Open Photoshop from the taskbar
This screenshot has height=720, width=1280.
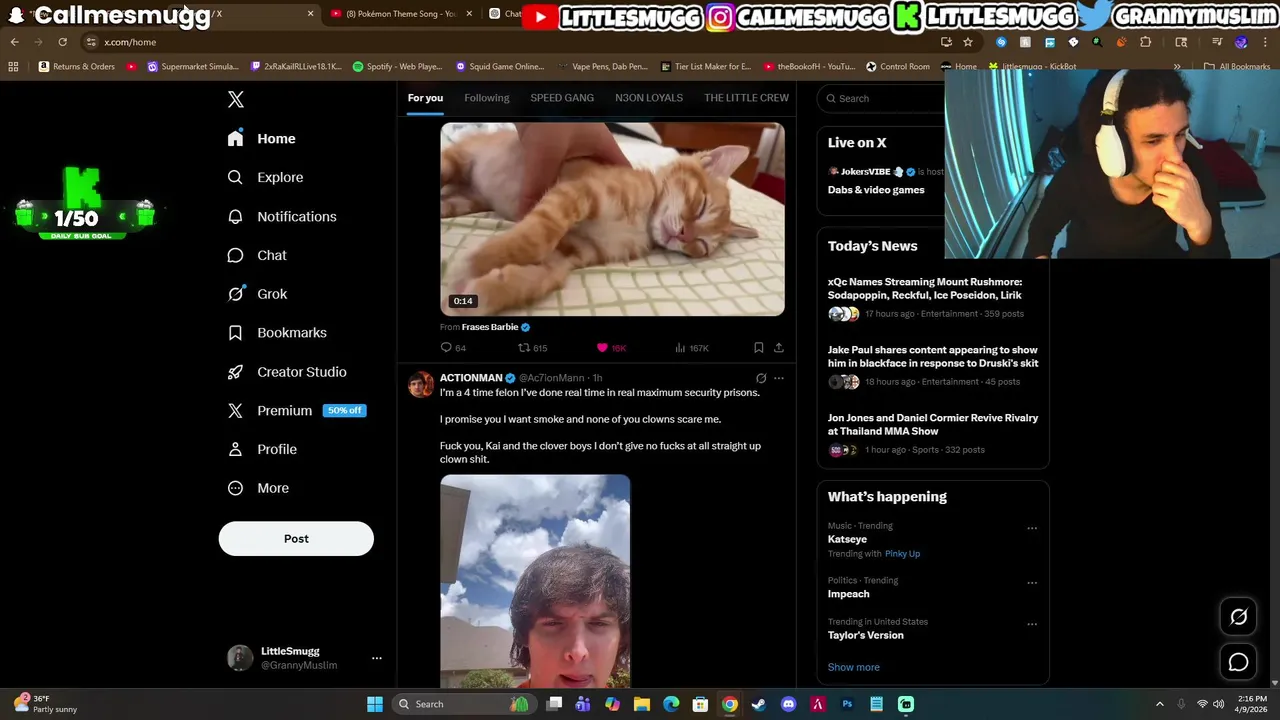(847, 704)
